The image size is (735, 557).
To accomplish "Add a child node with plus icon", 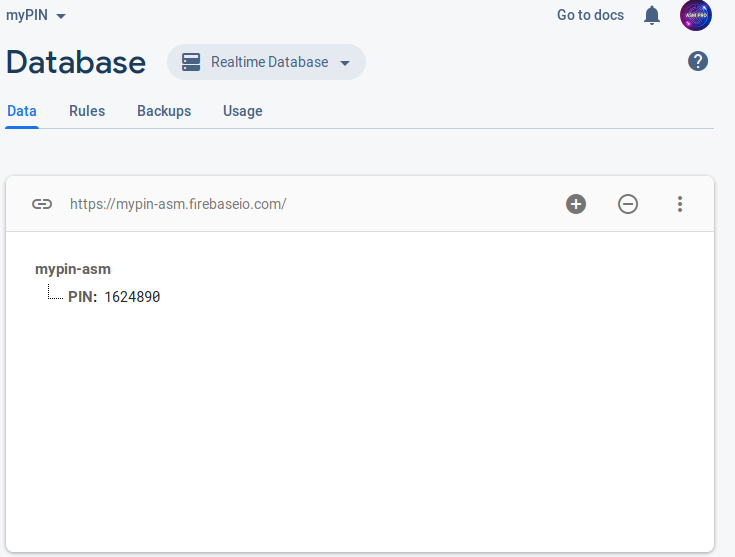I will coord(576,204).
